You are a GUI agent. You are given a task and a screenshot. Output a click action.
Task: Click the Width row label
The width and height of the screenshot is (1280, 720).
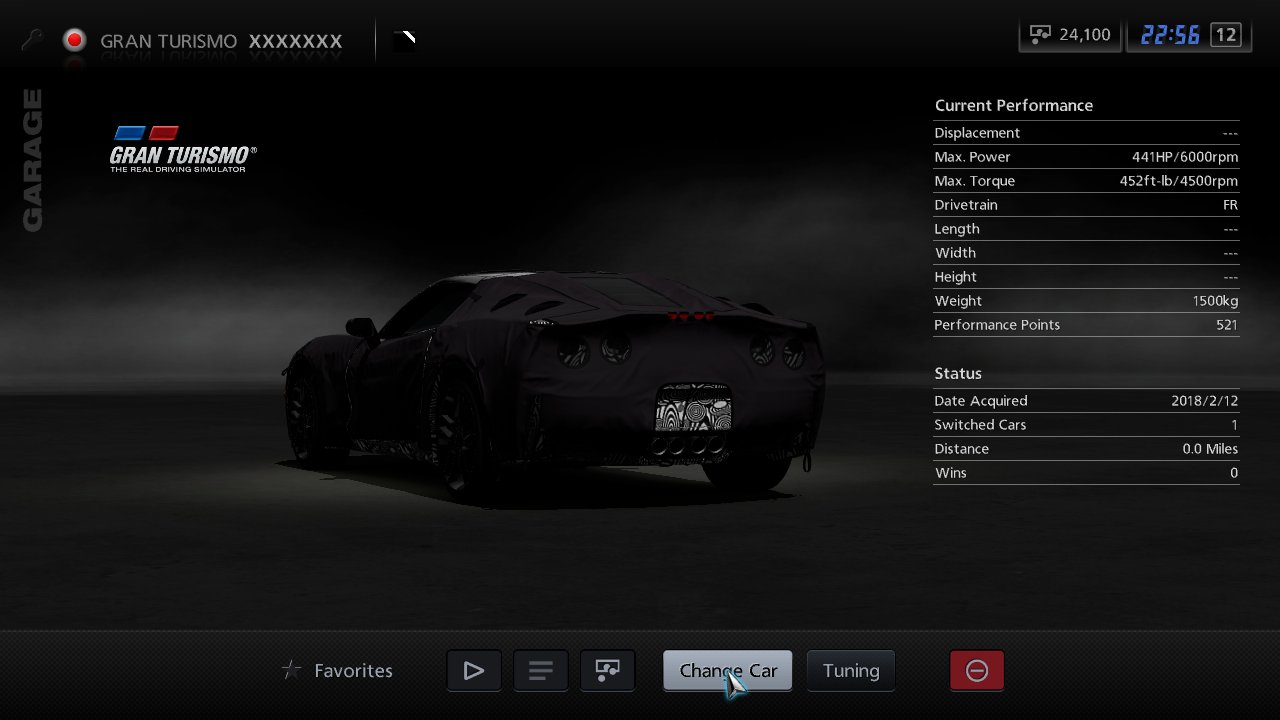(x=955, y=253)
